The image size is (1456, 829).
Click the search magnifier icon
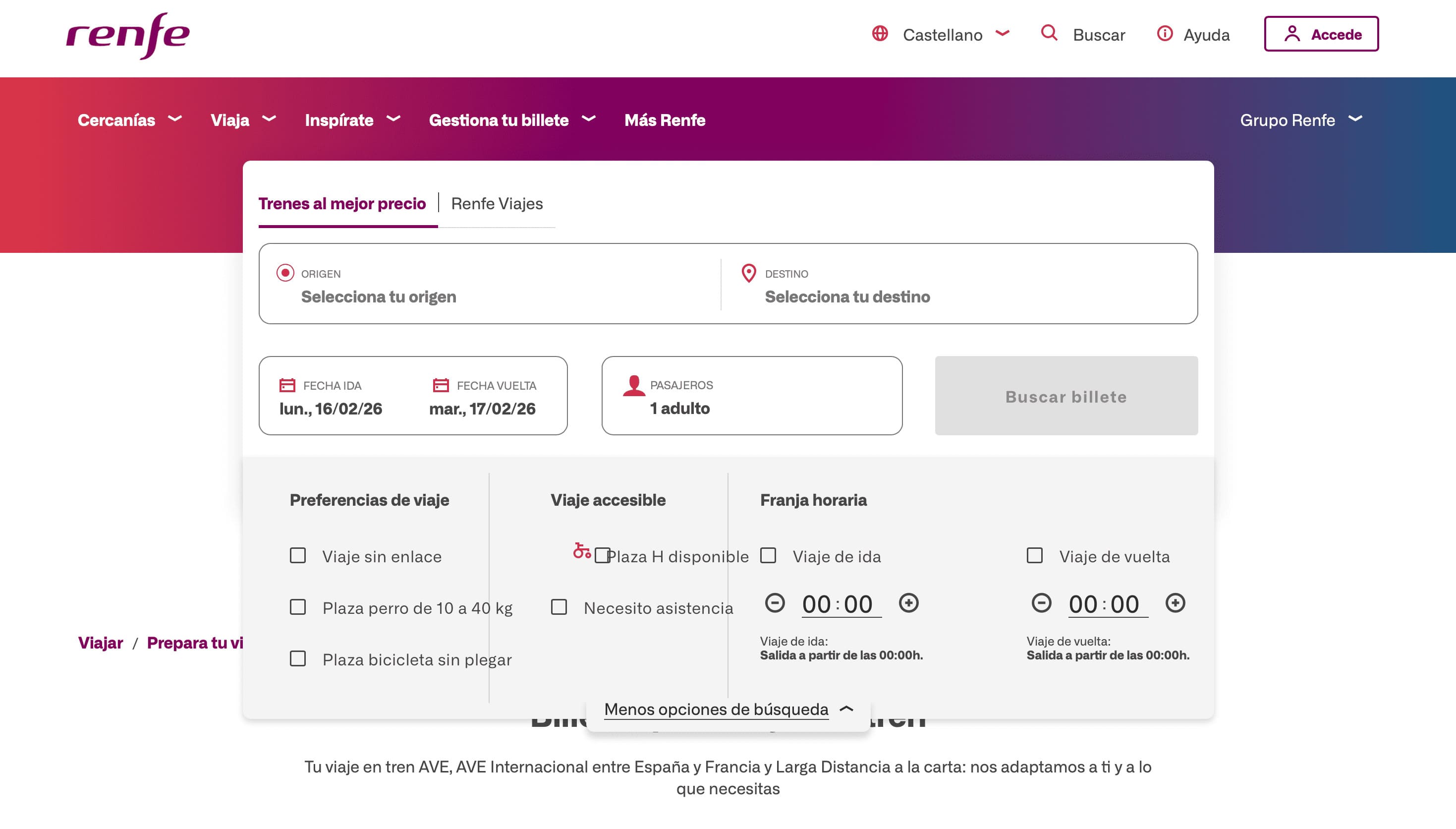pyautogui.click(x=1049, y=33)
